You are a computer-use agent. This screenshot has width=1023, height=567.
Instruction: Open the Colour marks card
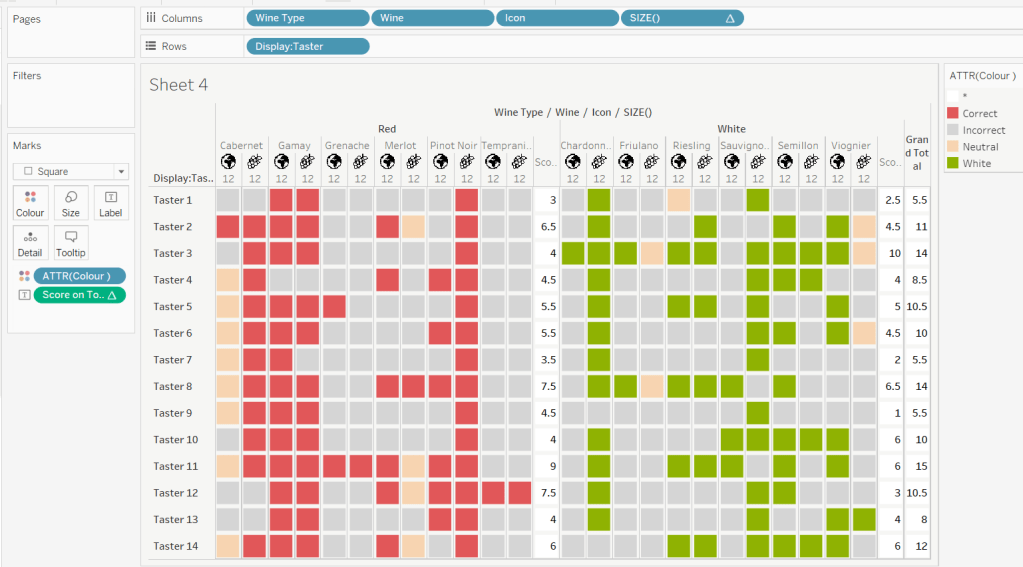[30, 203]
